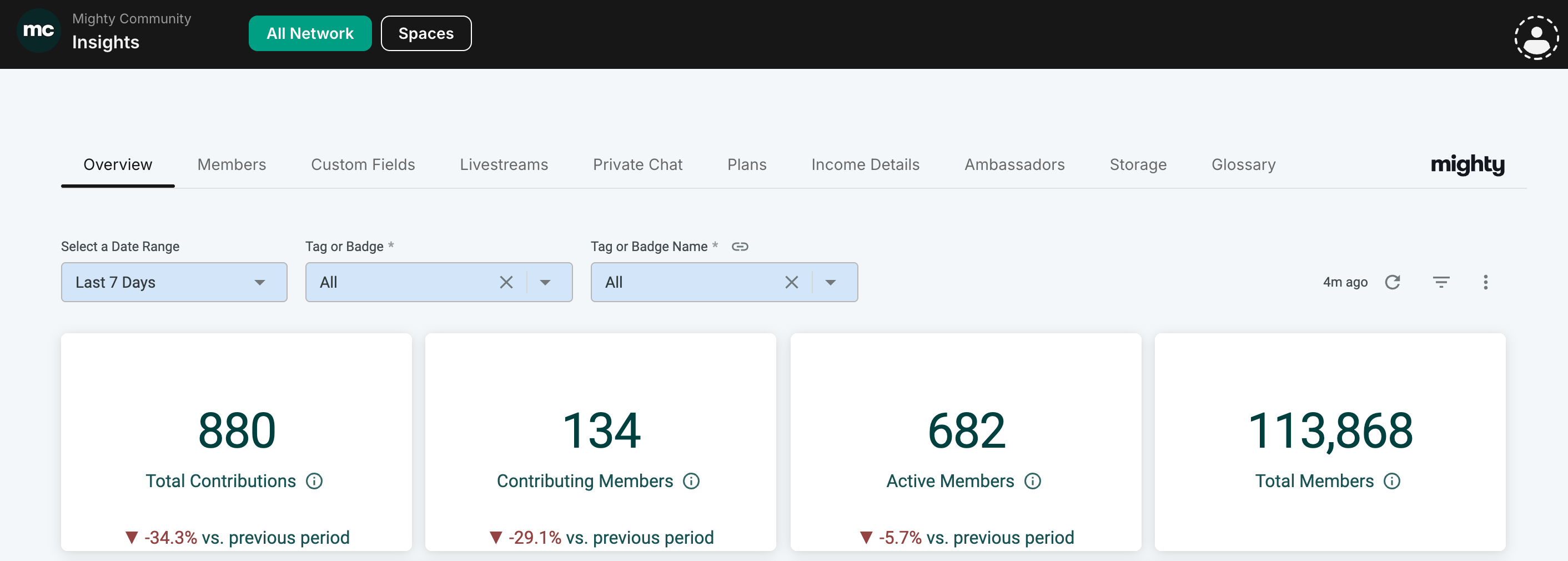This screenshot has width=1568, height=561.
Task: Open the Select a Date Range dropdown
Action: (174, 282)
